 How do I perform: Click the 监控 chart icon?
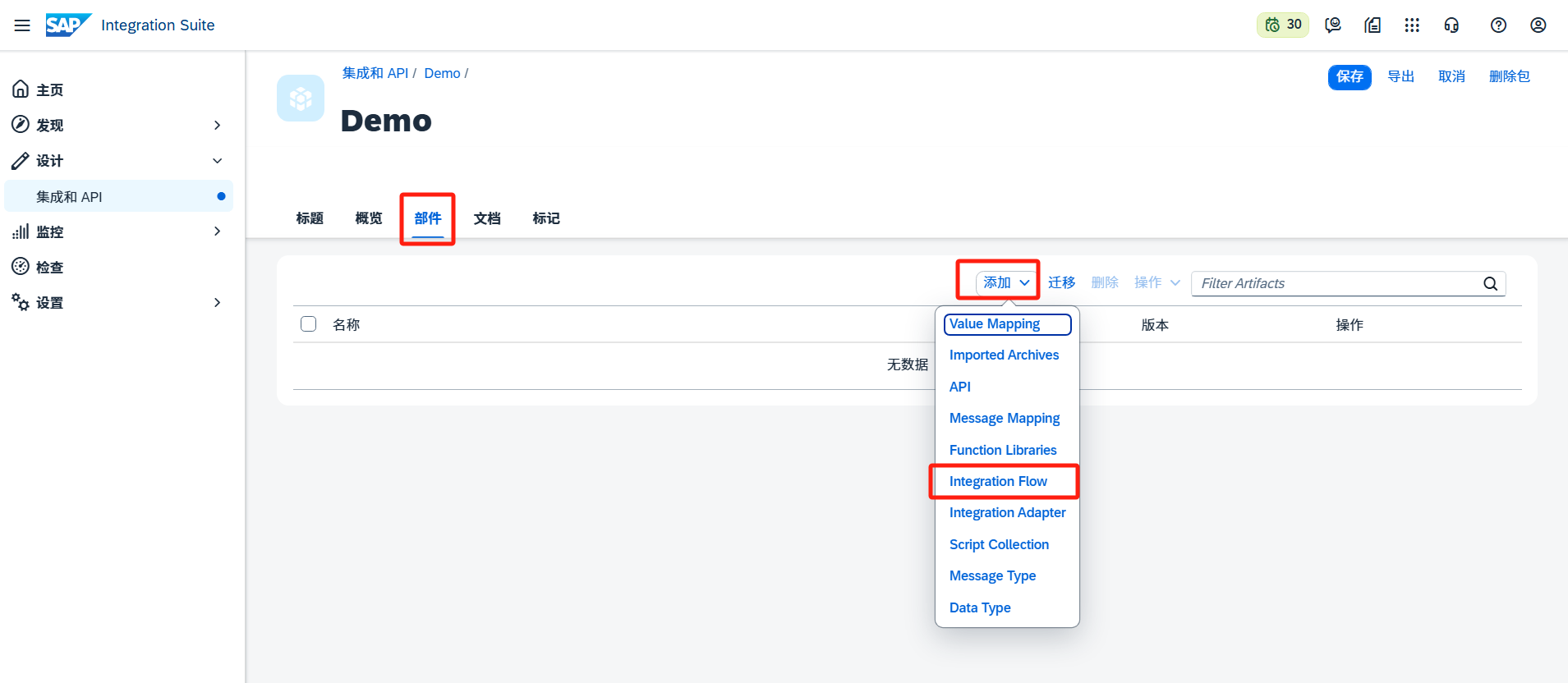point(21,231)
